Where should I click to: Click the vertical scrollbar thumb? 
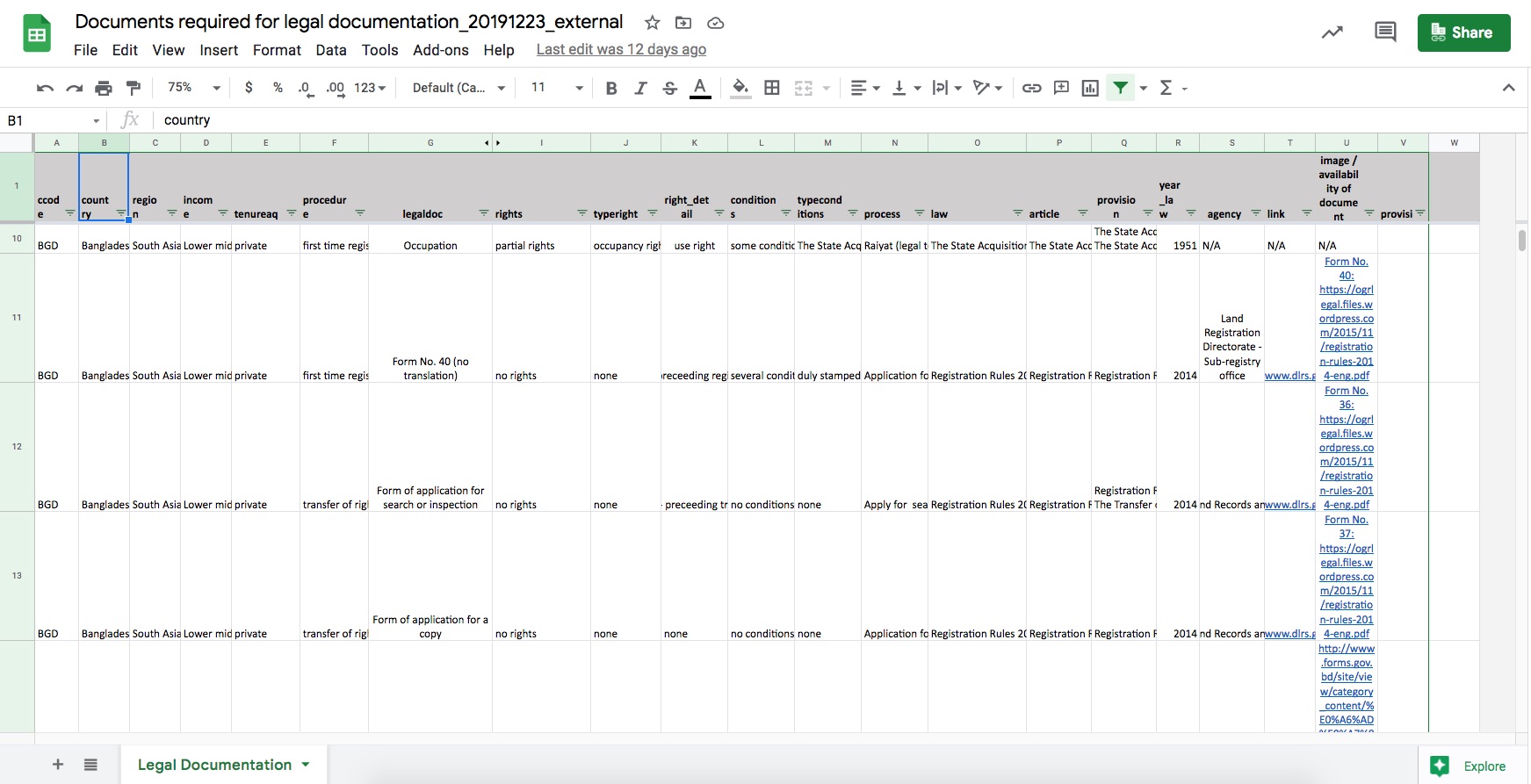tap(1522, 240)
